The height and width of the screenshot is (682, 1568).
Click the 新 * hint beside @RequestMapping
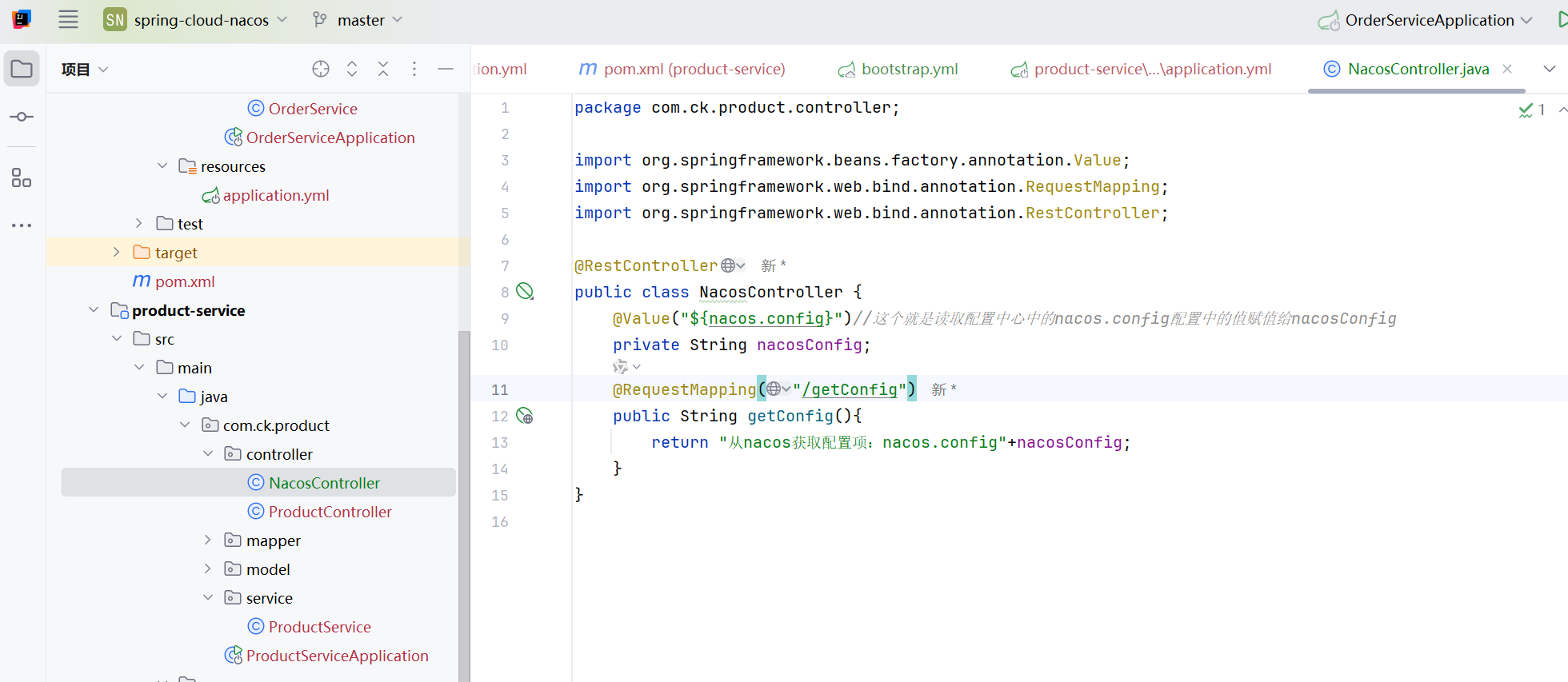[944, 389]
